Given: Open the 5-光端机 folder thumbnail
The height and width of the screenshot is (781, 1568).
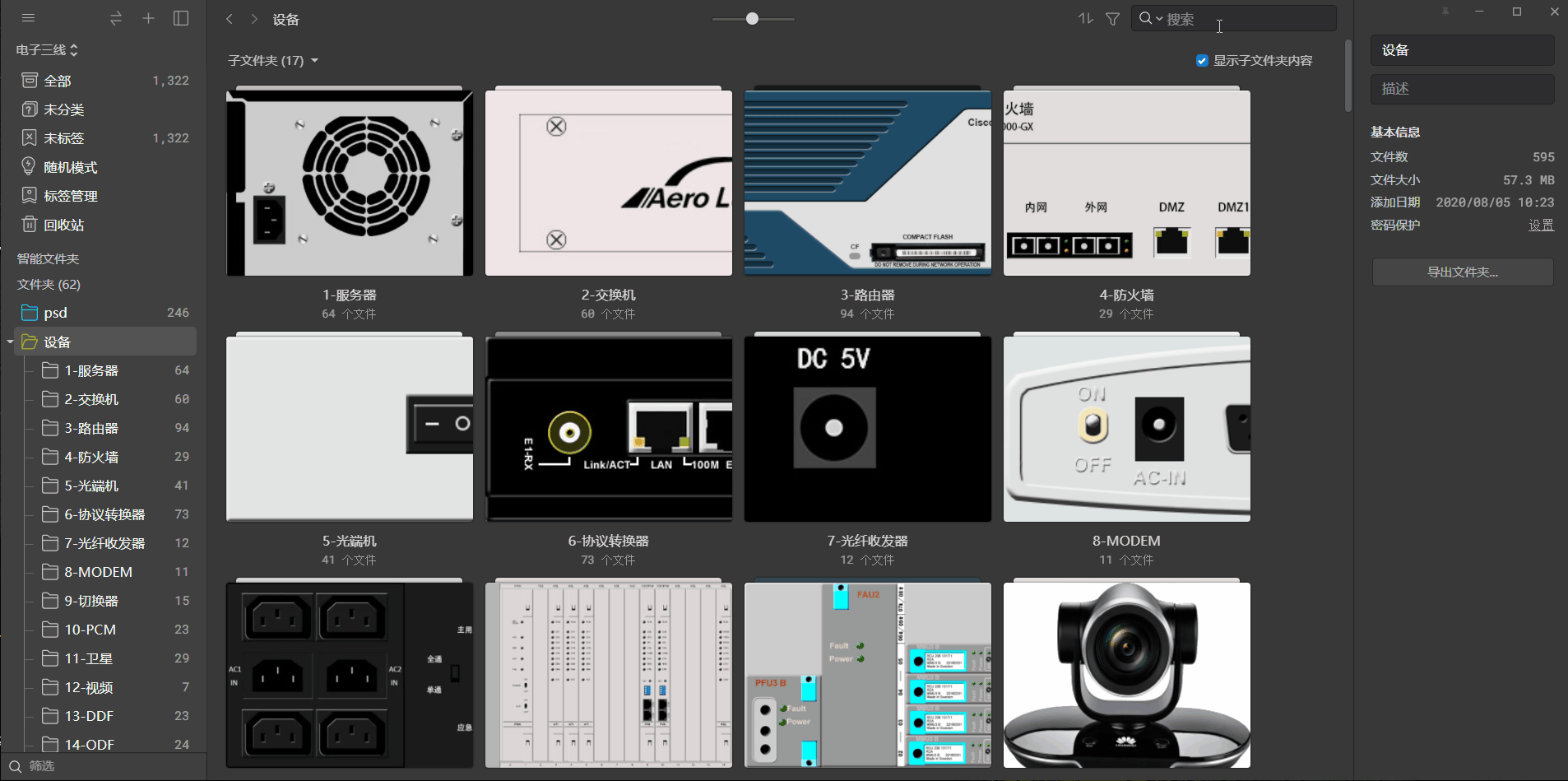Looking at the screenshot, I should pos(350,427).
